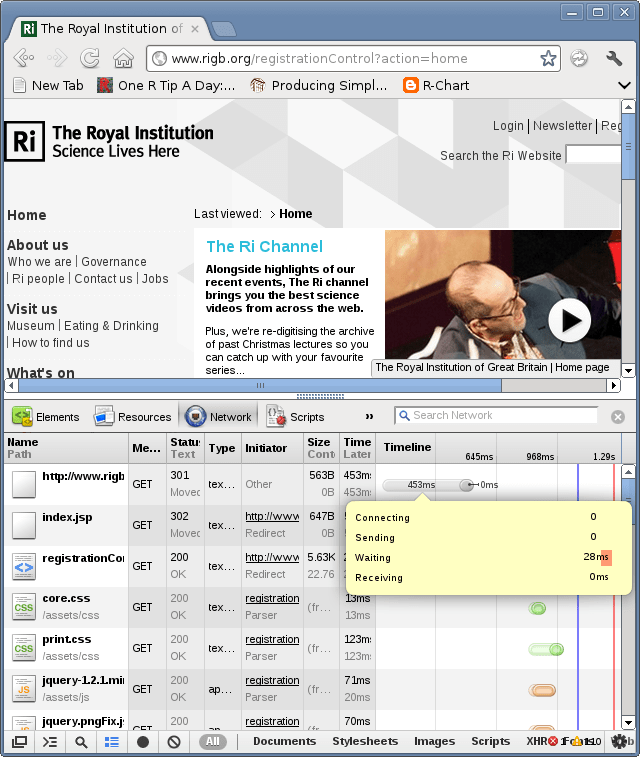Open the Elements panel in DevTools
Viewport: 640px width, 757px height.
pos(46,417)
